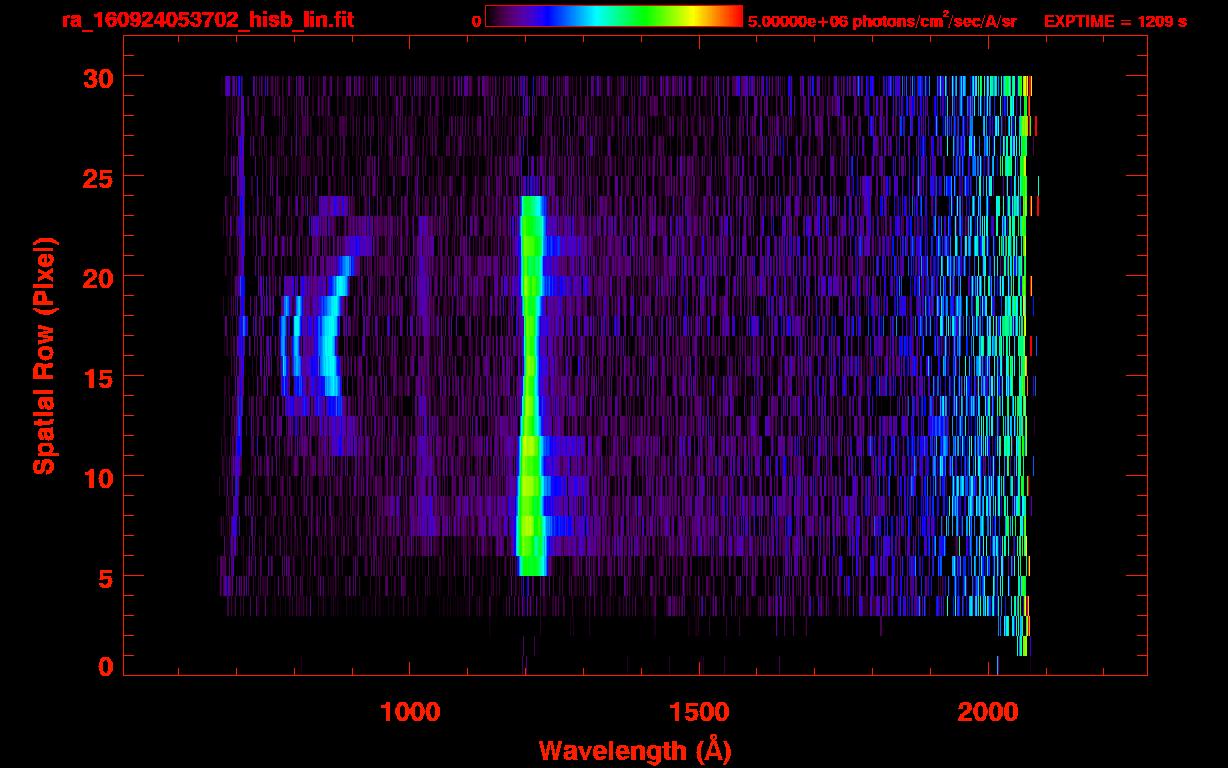
Task: Click the y-axis tick label 5
Action: [x=106, y=577]
